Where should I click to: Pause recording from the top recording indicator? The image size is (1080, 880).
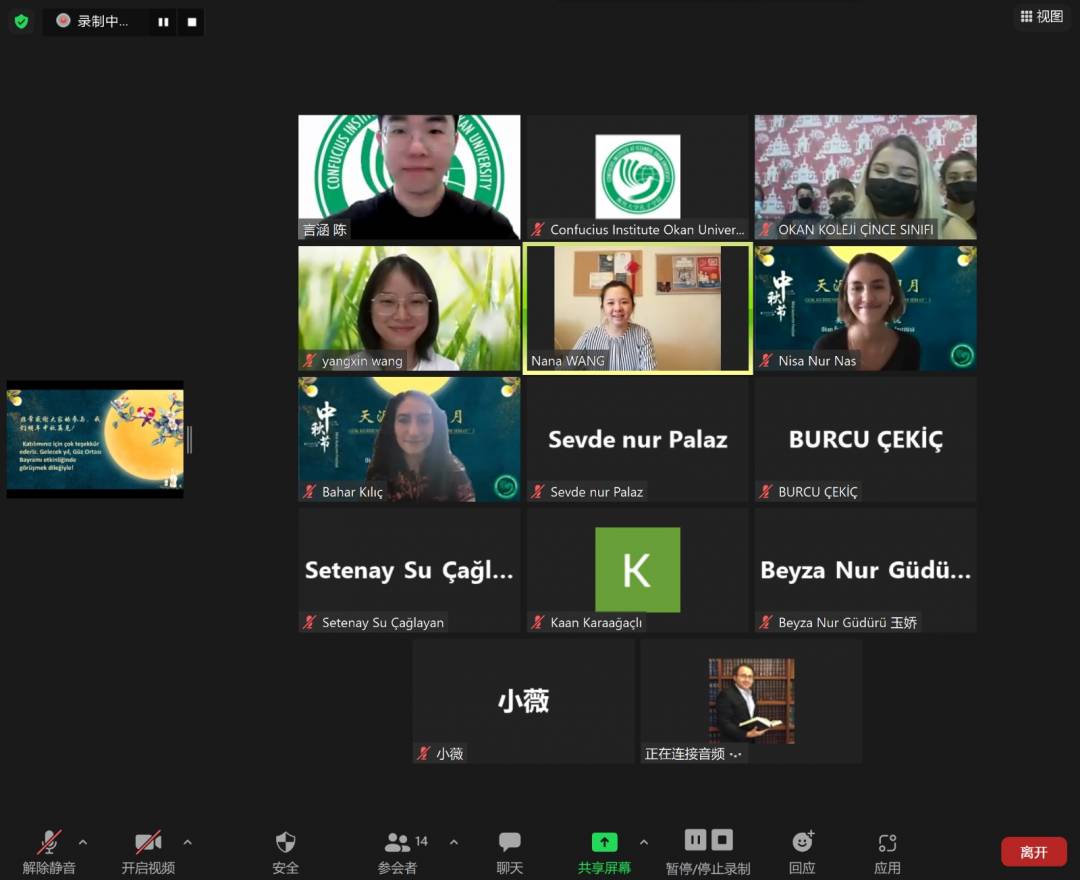[x=163, y=22]
